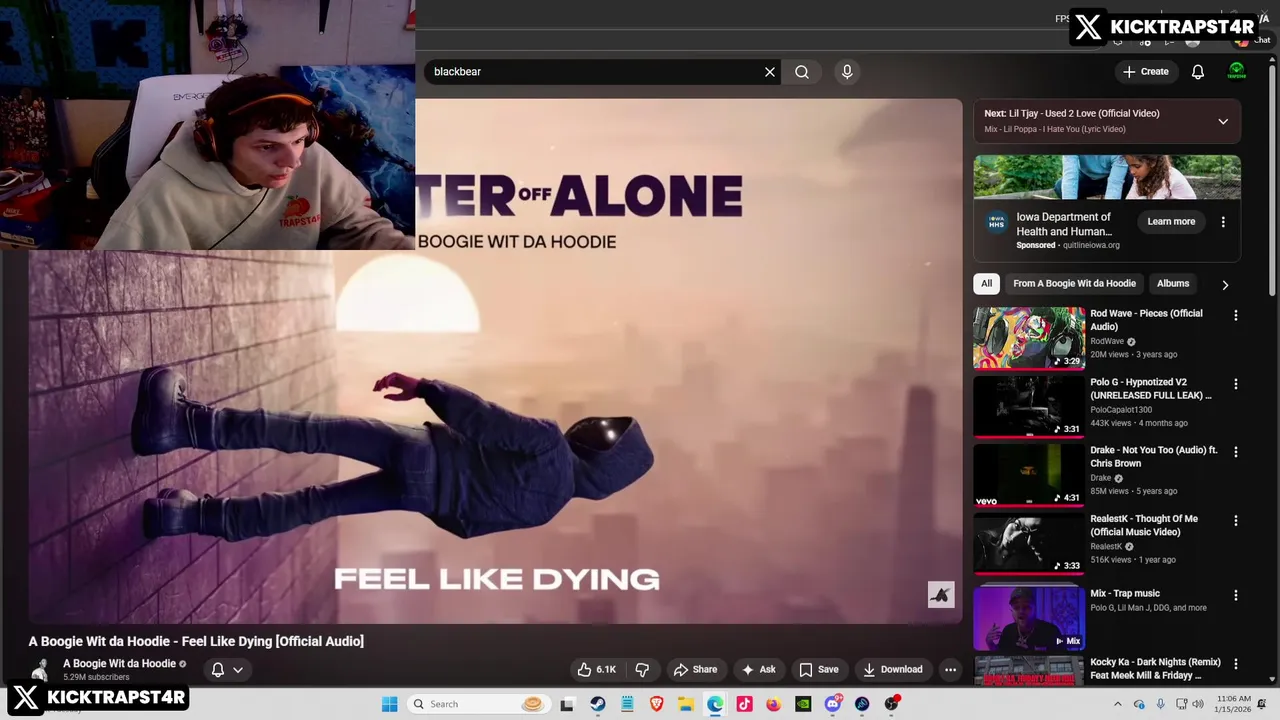Open Firefox from the taskbar
The width and height of the screenshot is (1280, 720).
click(x=773, y=704)
